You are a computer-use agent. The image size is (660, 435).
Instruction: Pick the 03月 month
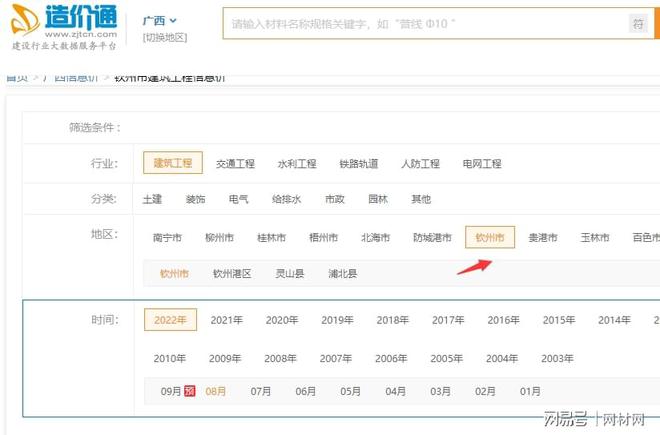coord(441,392)
